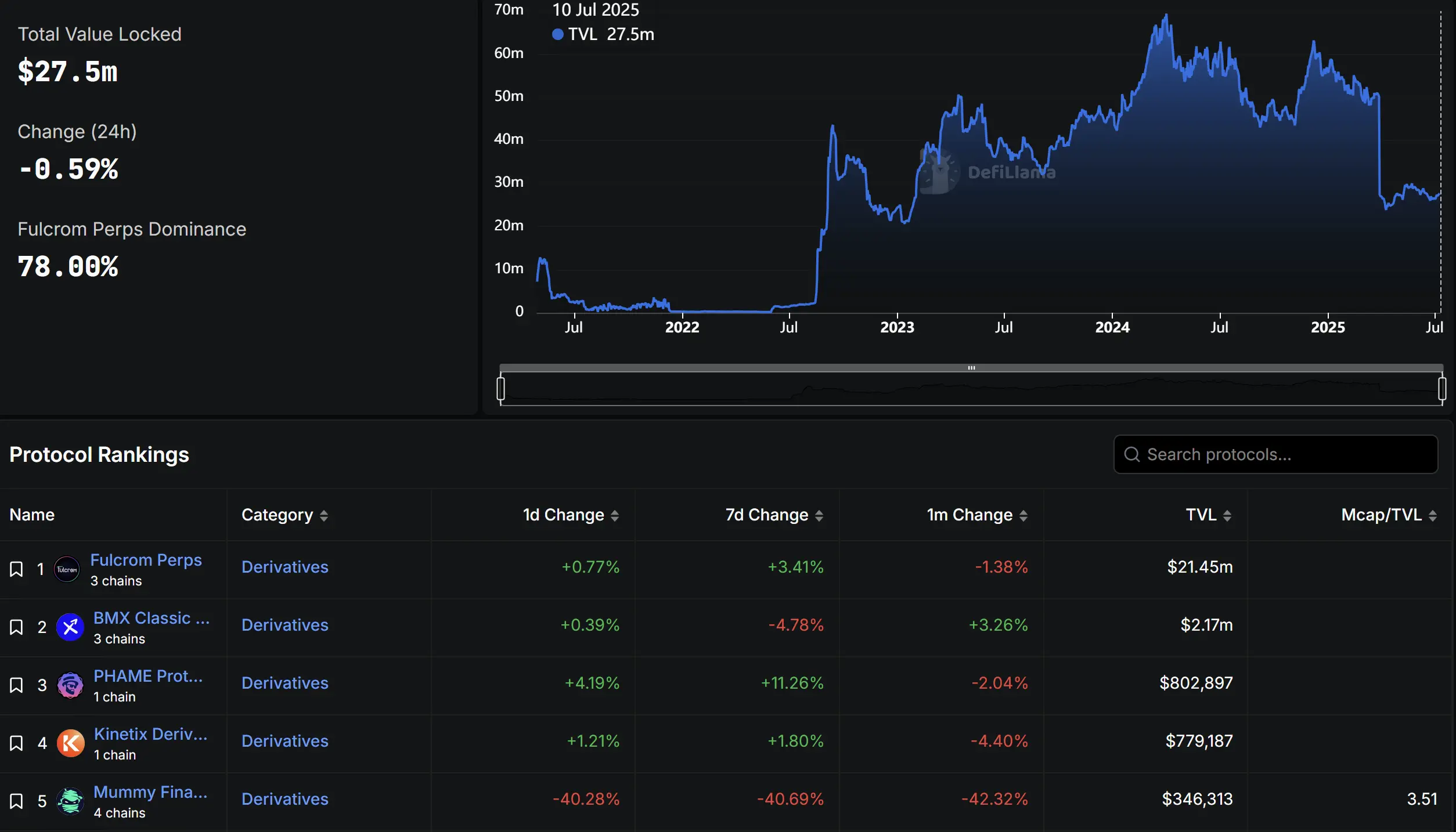This screenshot has width=1456, height=832.
Task: Bookmark the Fulcrom Perps protocol
Action: pyautogui.click(x=16, y=569)
